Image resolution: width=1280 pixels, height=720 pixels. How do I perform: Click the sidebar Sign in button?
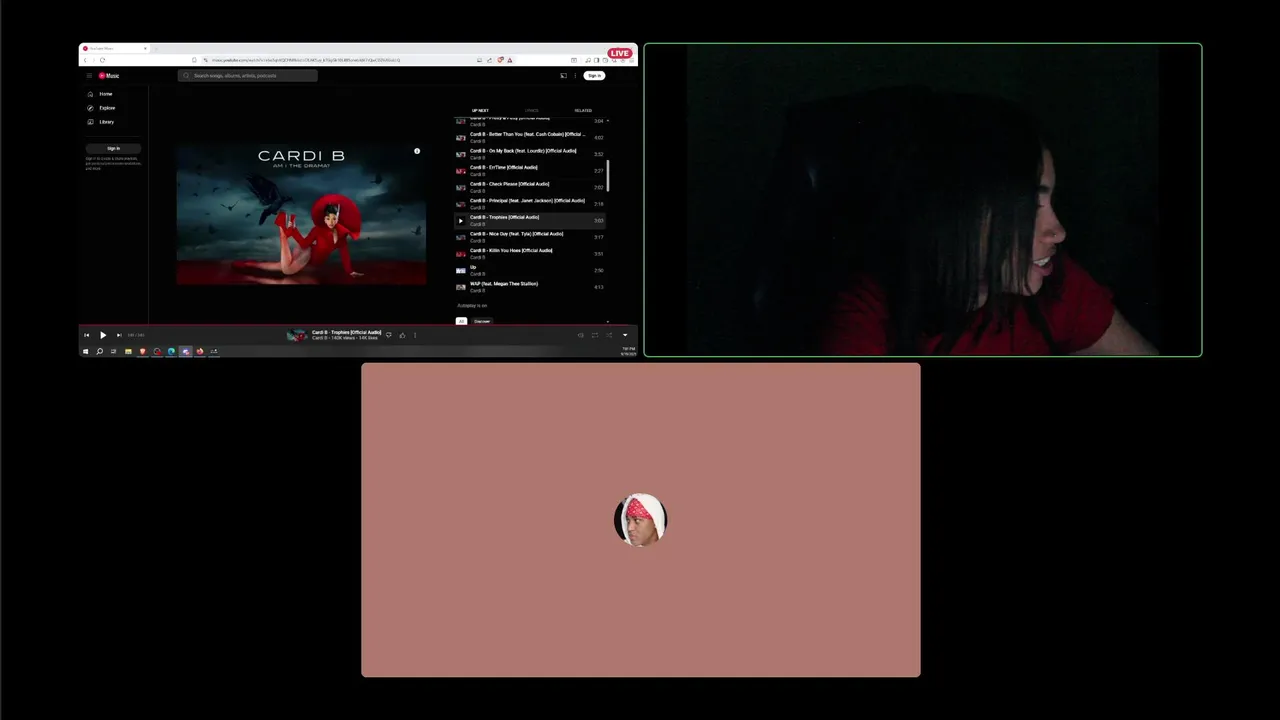pos(113,148)
